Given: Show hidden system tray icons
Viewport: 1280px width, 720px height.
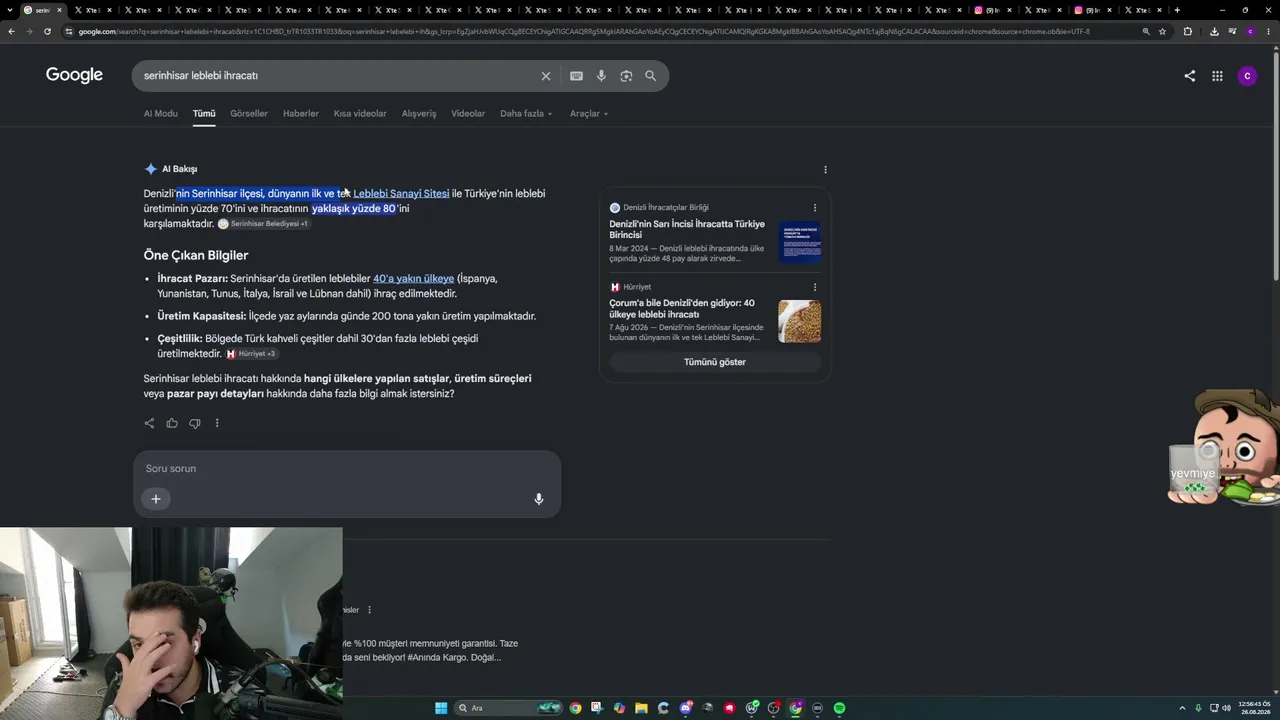Looking at the screenshot, I should coord(1182,708).
